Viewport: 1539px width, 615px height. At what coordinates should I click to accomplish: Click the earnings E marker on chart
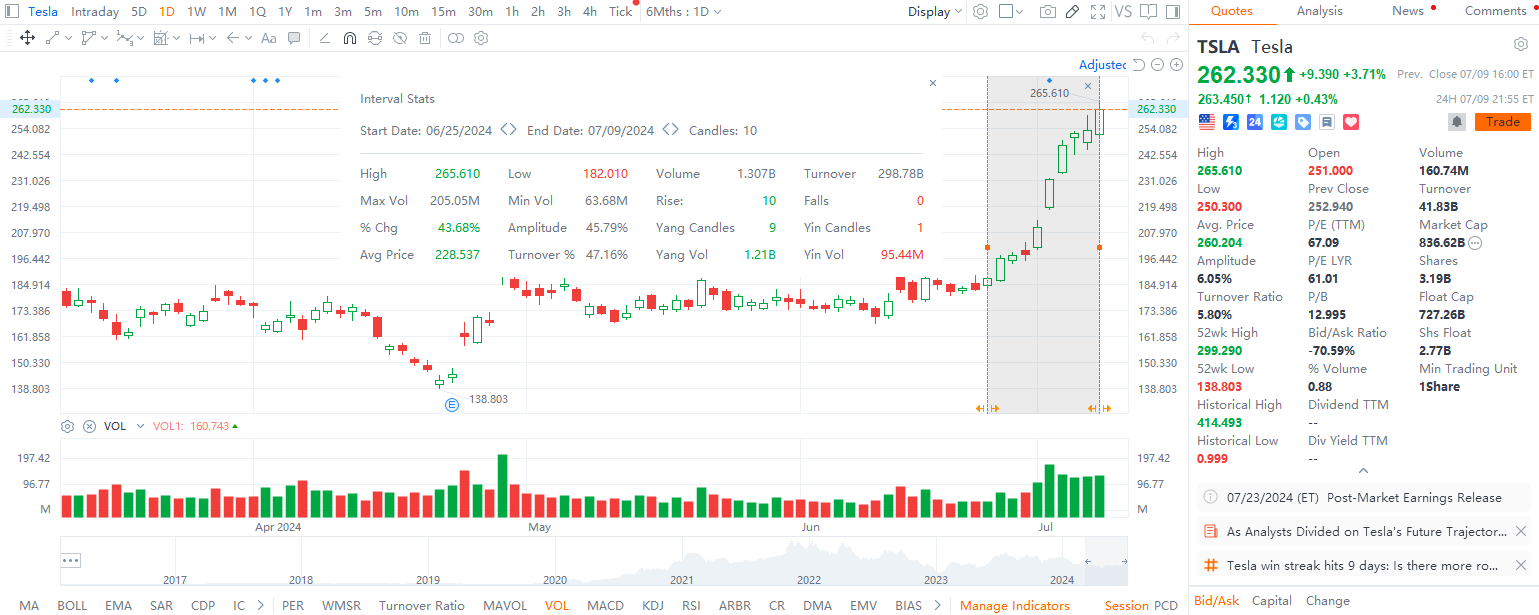tap(452, 405)
